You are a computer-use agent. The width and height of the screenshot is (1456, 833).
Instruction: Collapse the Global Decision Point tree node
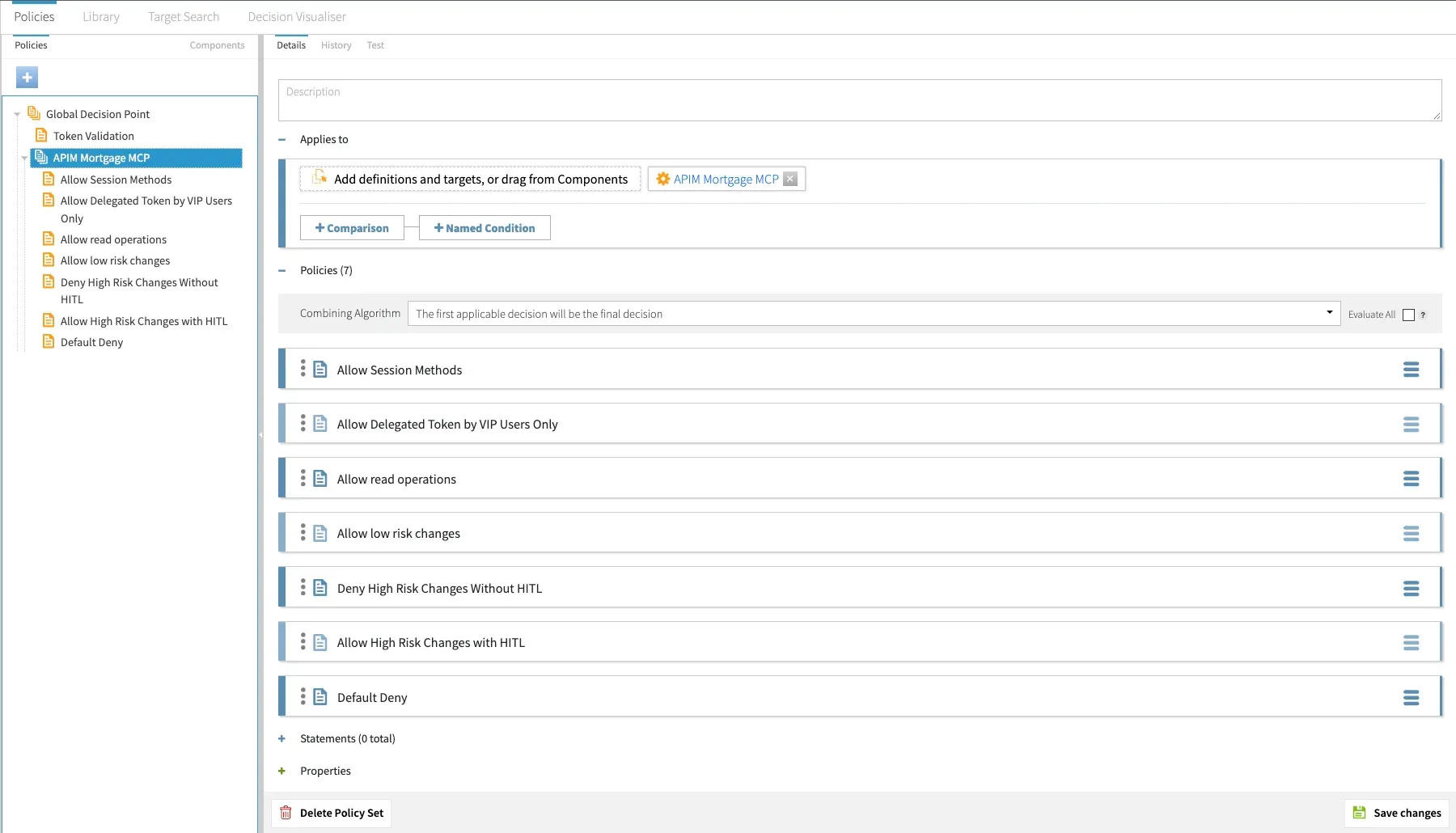tap(17, 115)
